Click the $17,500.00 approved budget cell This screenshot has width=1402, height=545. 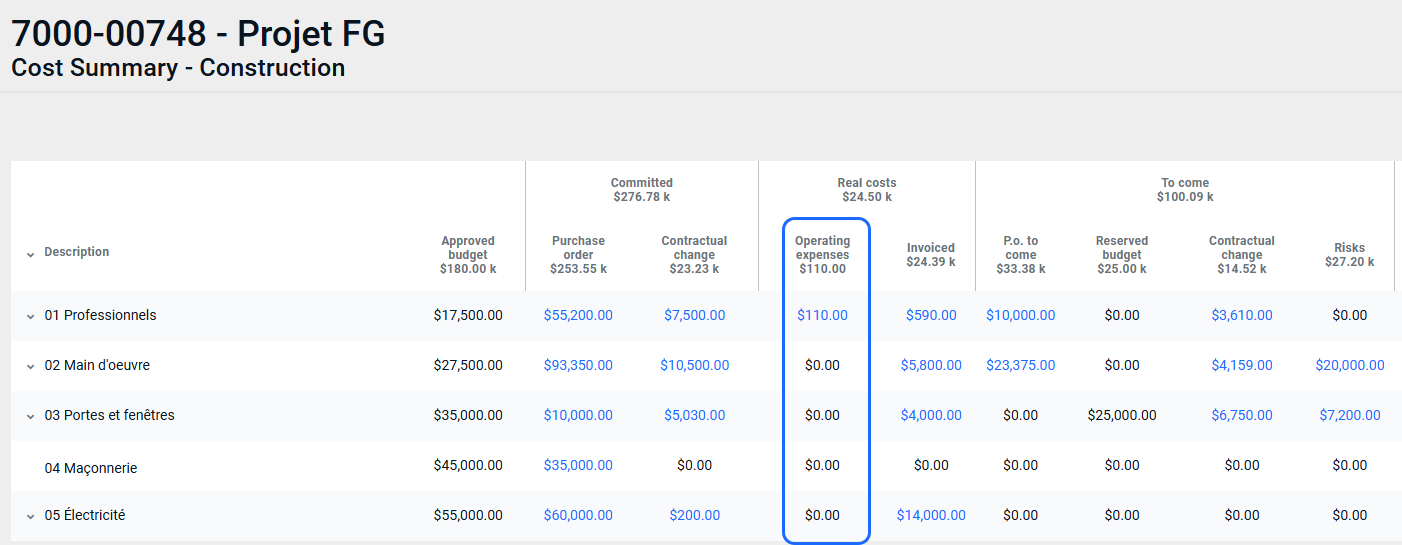coord(468,315)
